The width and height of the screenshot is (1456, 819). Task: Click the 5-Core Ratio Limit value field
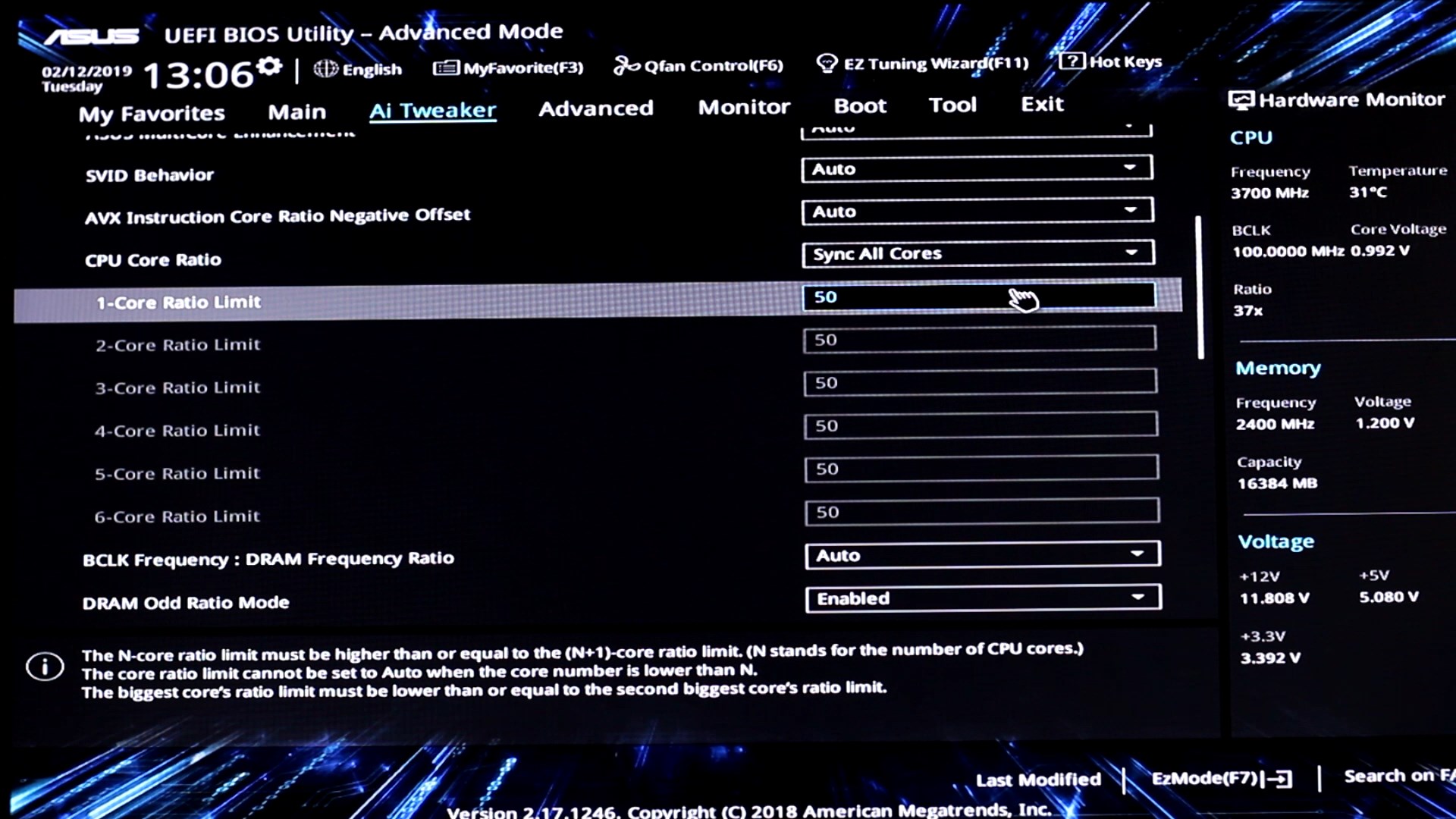point(981,468)
